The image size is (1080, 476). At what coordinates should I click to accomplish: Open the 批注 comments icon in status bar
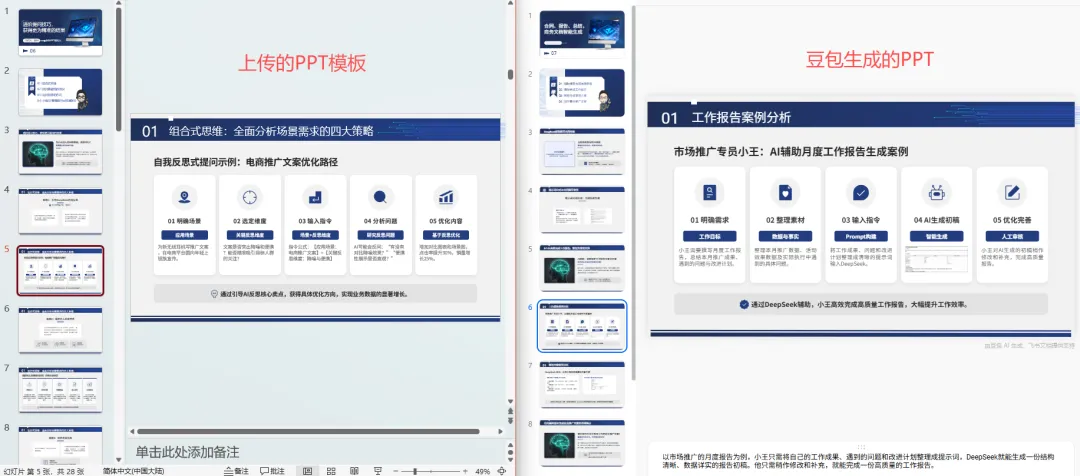click(x=272, y=471)
